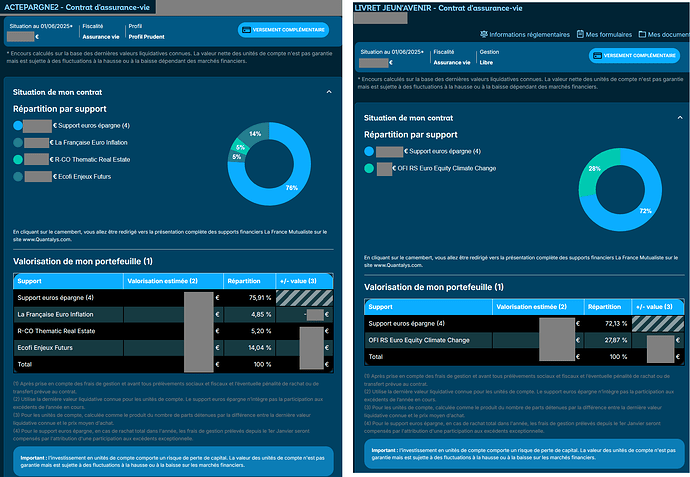Image resolution: width=690 pixels, height=477 pixels.
Task: Collapse Situation de mon contrat in LIVRET JEUN'AVENIR
Action: pyautogui.click(x=676, y=117)
